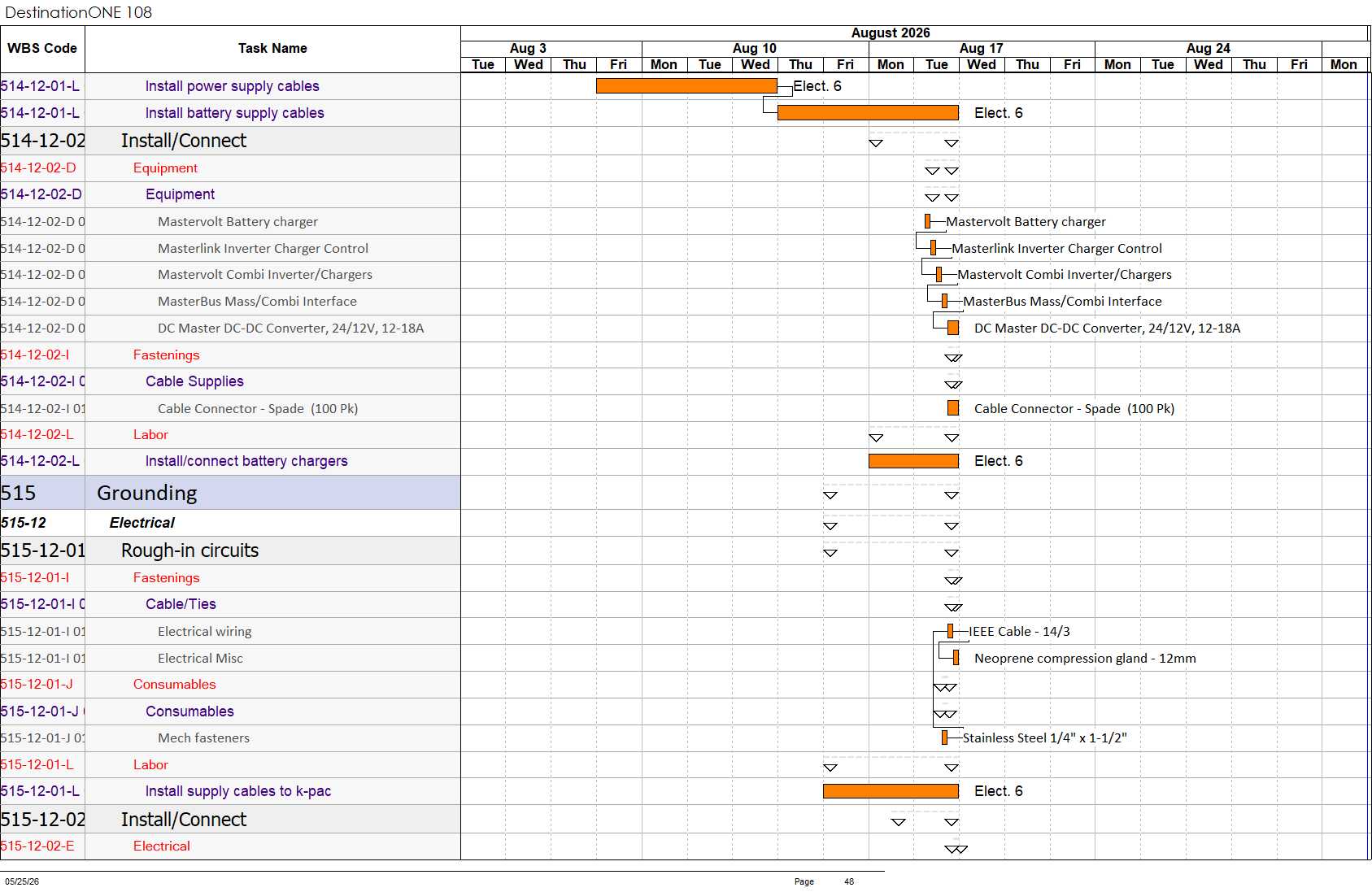Image resolution: width=1372 pixels, height=892 pixels.
Task: Select the Cable Connector - Spade milestone marker
Action: (953, 408)
